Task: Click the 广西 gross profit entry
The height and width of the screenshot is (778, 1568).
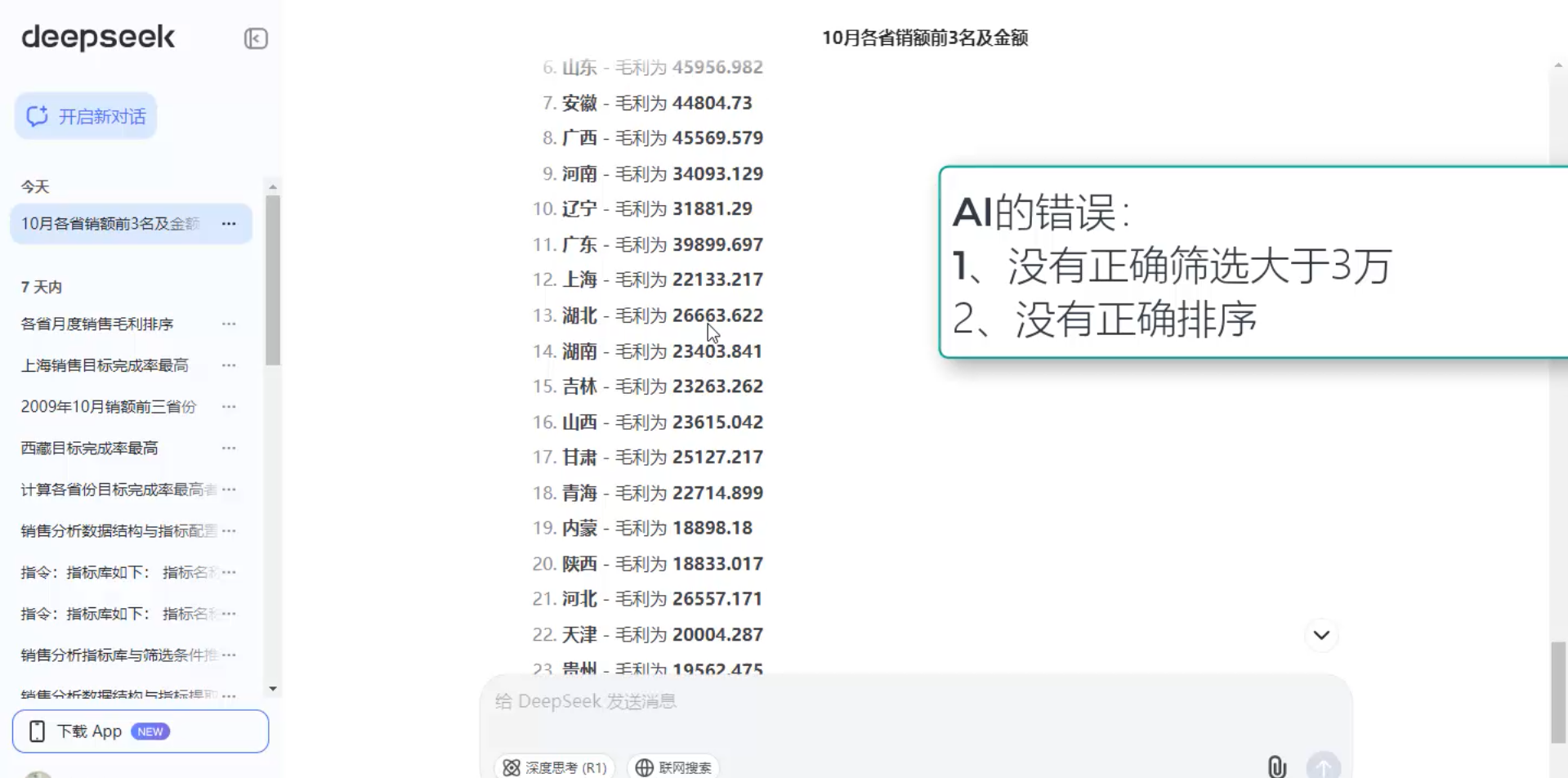Action: 653,138
